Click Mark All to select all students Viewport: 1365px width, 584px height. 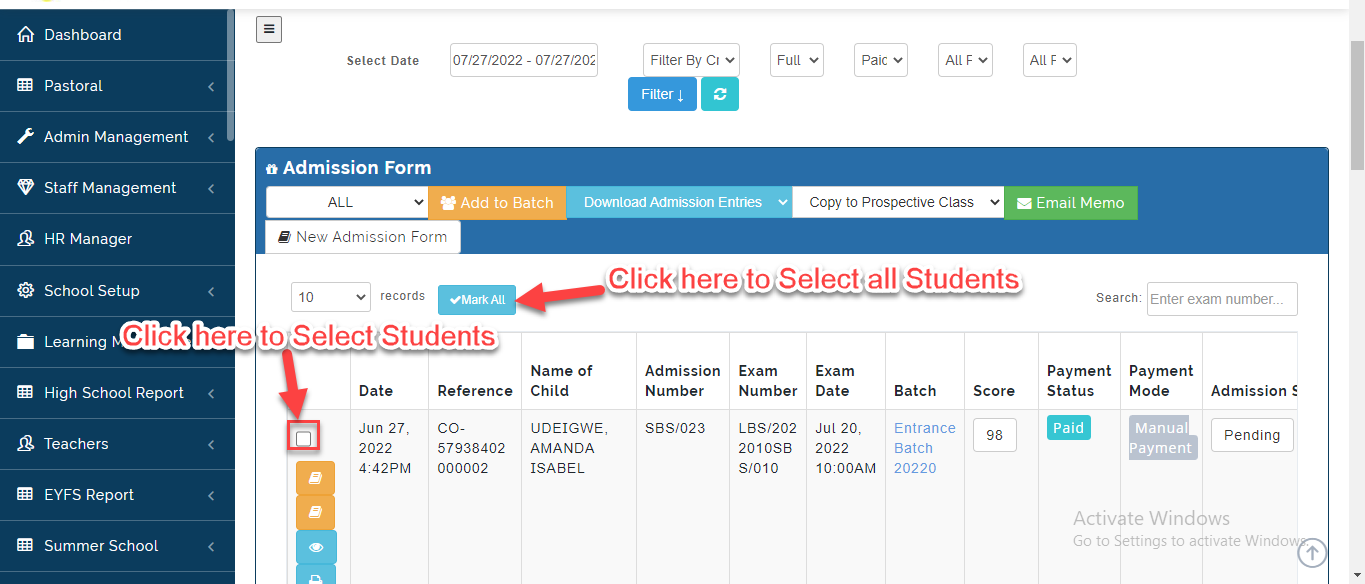pyautogui.click(x=477, y=300)
